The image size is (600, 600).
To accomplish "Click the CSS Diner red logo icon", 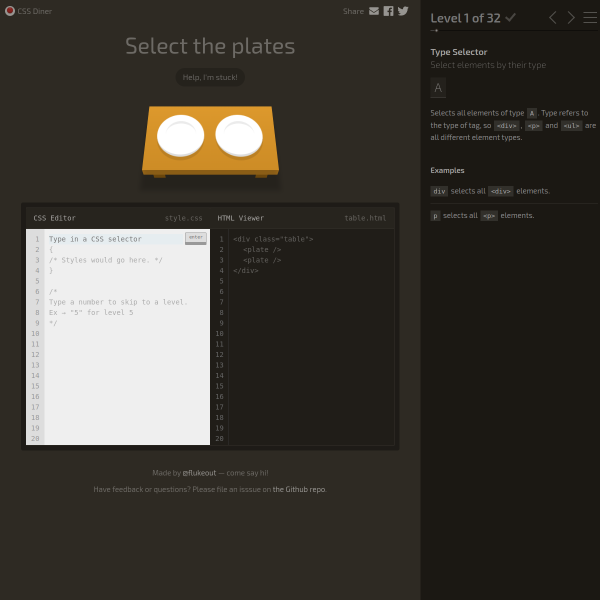I will pyautogui.click(x=10, y=11).
